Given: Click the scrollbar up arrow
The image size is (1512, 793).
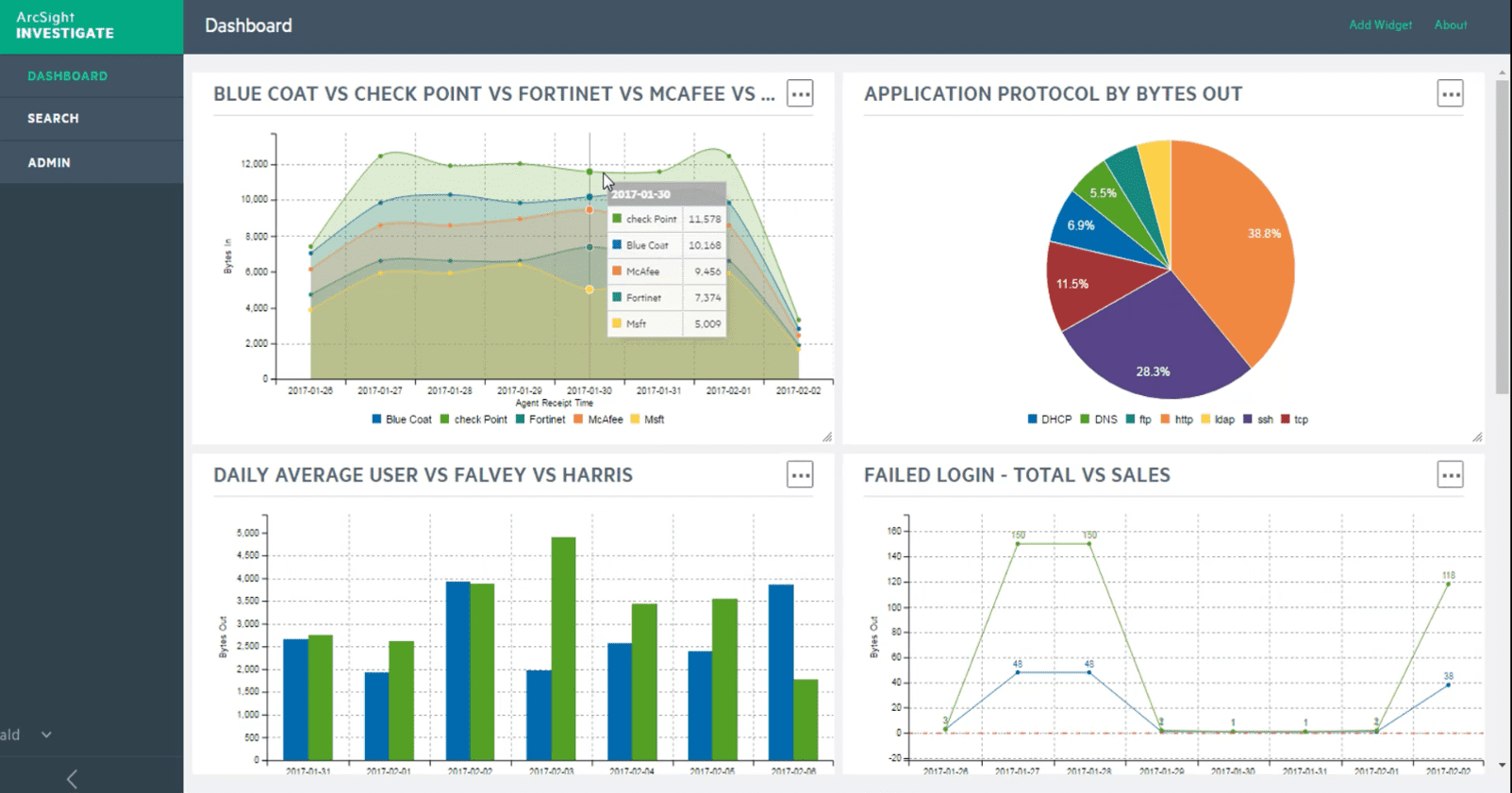Looking at the screenshot, I should [x=1503, y=72].
